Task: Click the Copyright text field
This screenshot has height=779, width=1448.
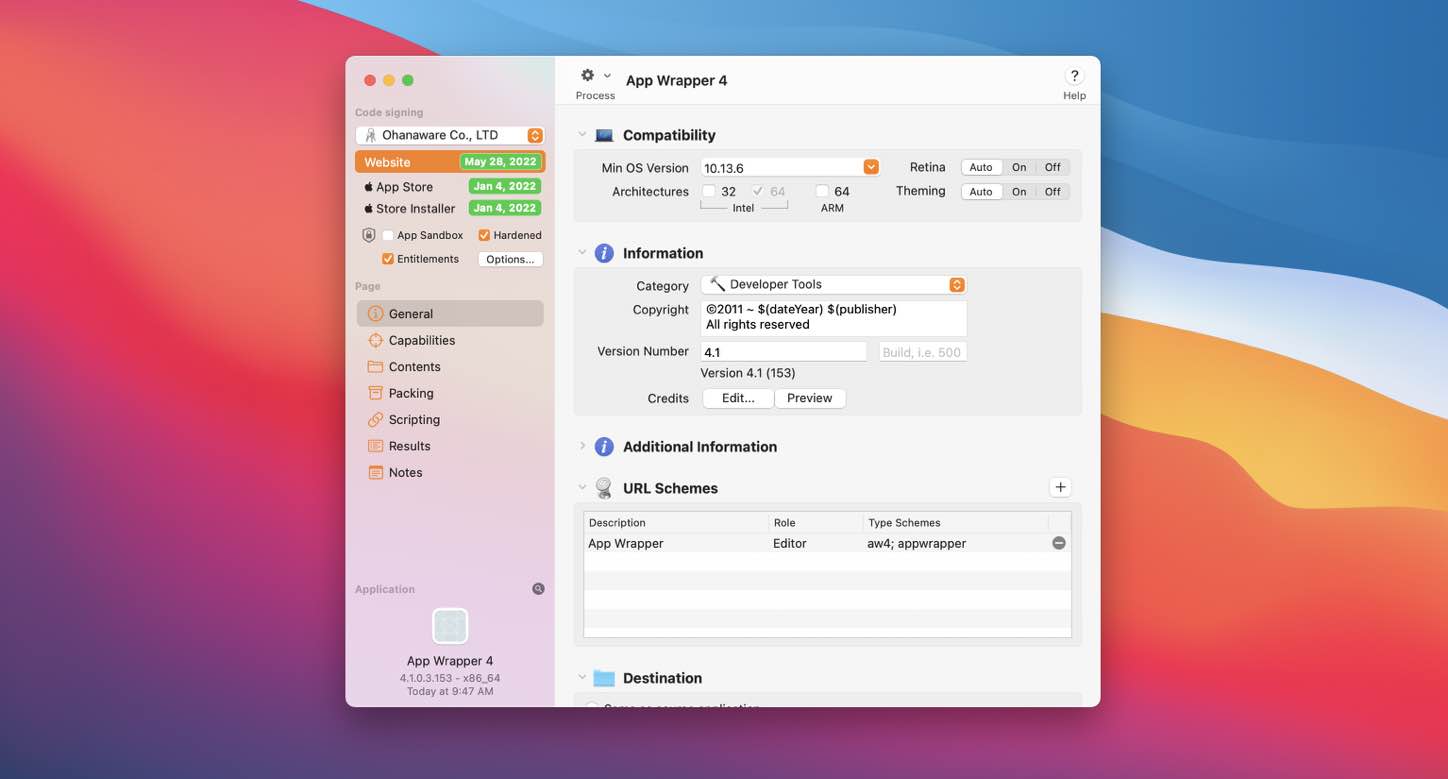Action: pyautogui.click(x=834, y=317)
